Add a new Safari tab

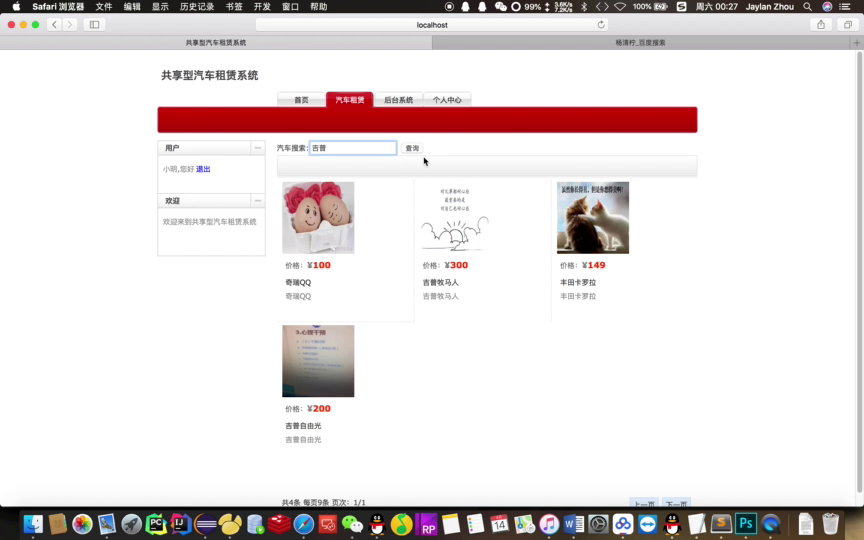point(857,42)
